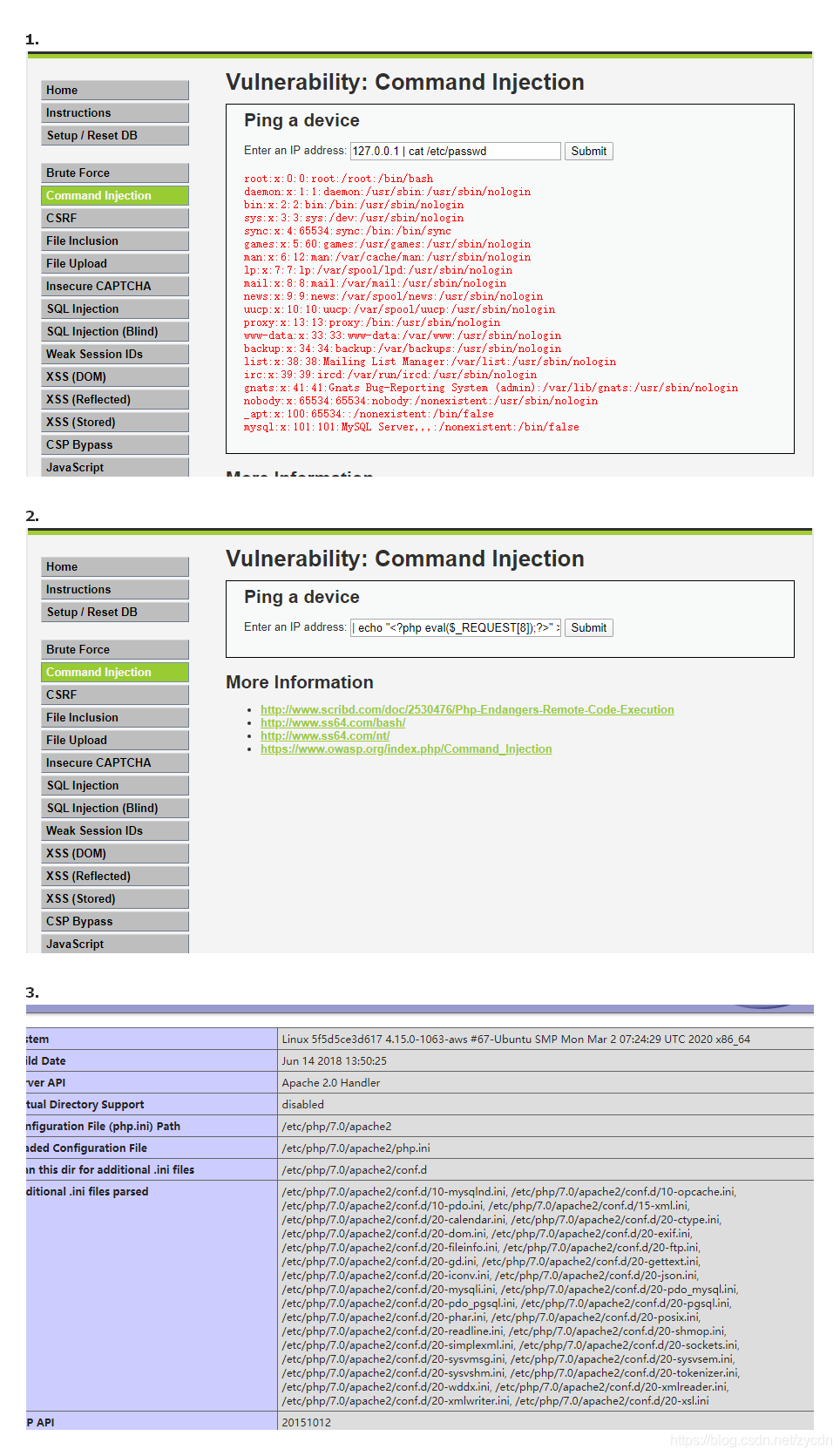Open XSS (Stored) in screenshot 1
The height and width of the screenshot is (1456, 840).
(x=114, y=422)
